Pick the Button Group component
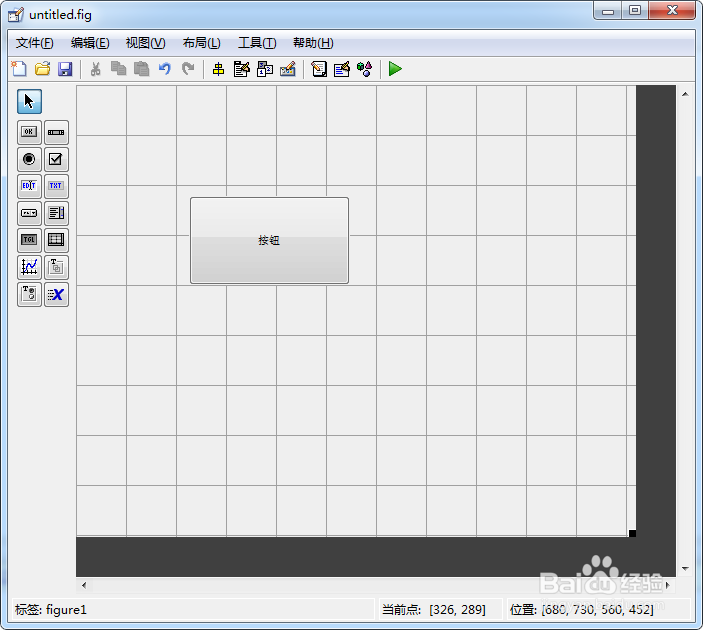Screen dimensions: 703x630 pos(29,294)
